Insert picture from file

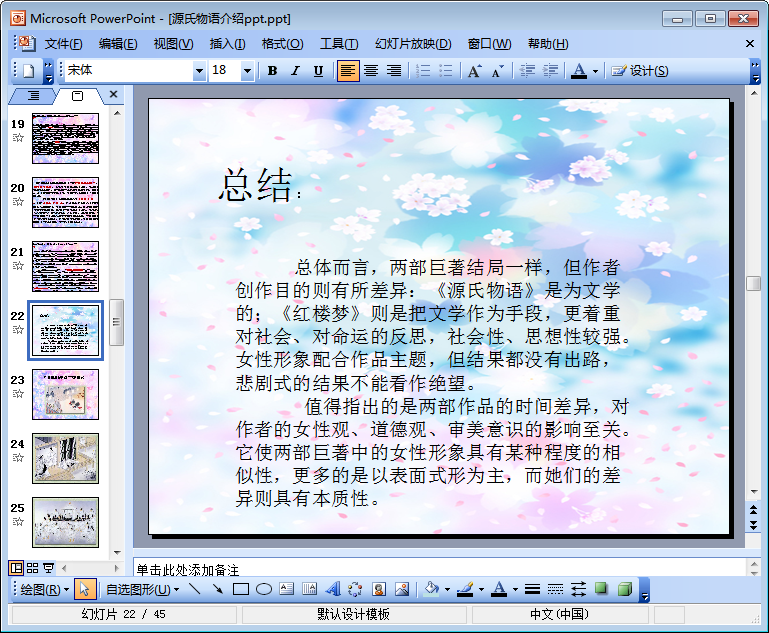402,589
